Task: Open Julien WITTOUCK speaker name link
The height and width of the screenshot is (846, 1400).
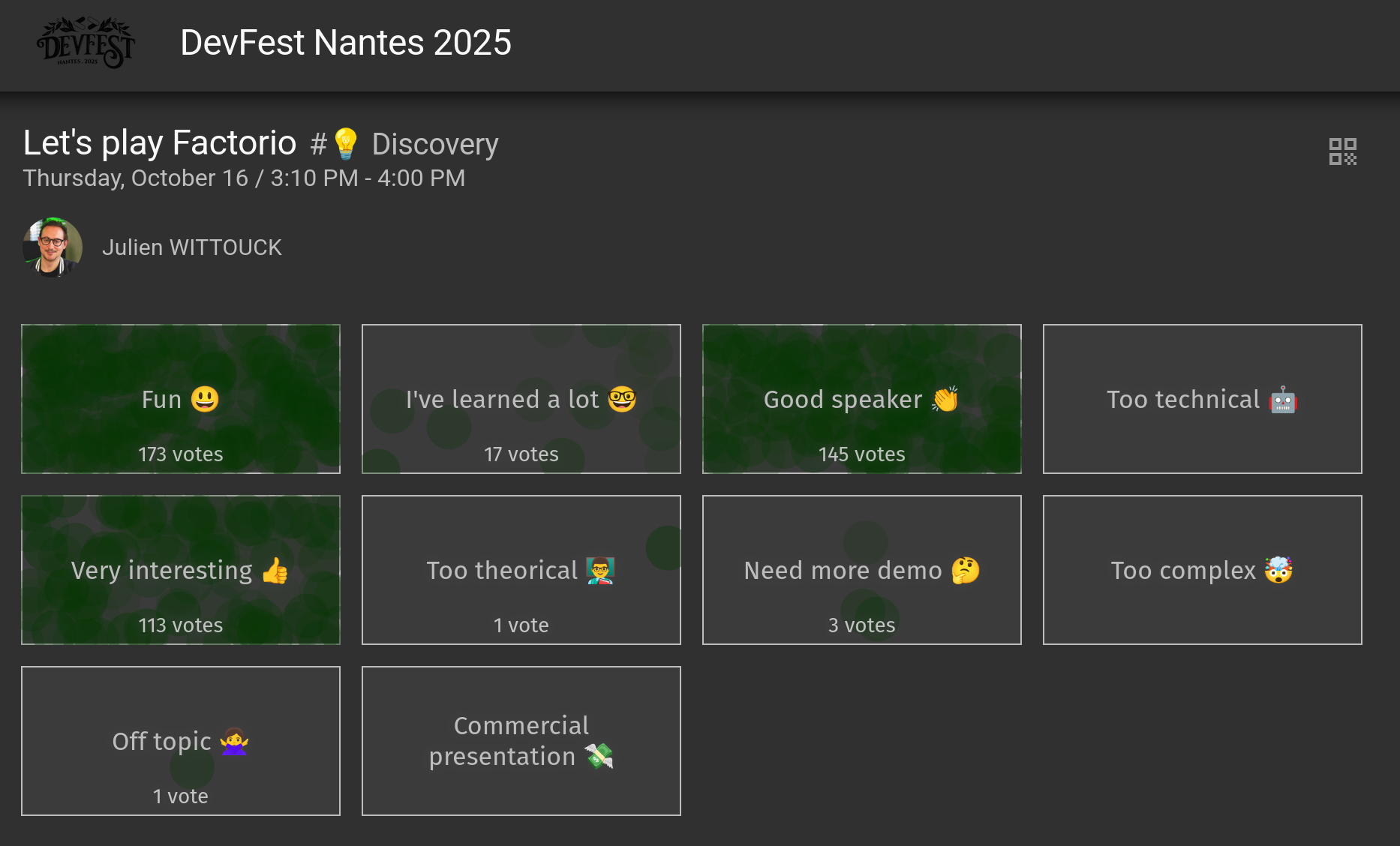Action: pyautogui.click(x=192, y=247)
